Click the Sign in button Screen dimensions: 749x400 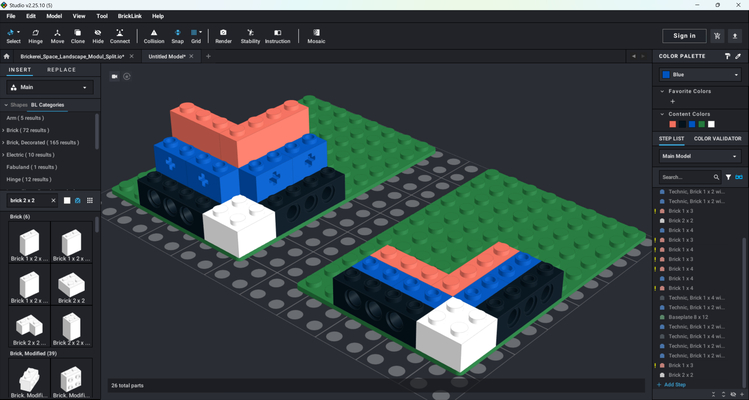tap(684, 36)
